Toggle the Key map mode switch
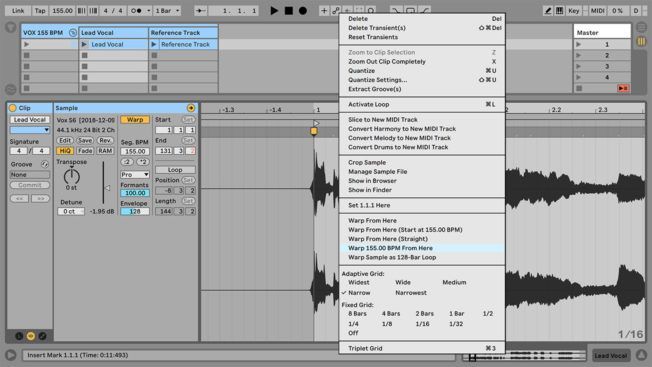The width and height of the screenshot is (652, 367). [x=573, y=11]
